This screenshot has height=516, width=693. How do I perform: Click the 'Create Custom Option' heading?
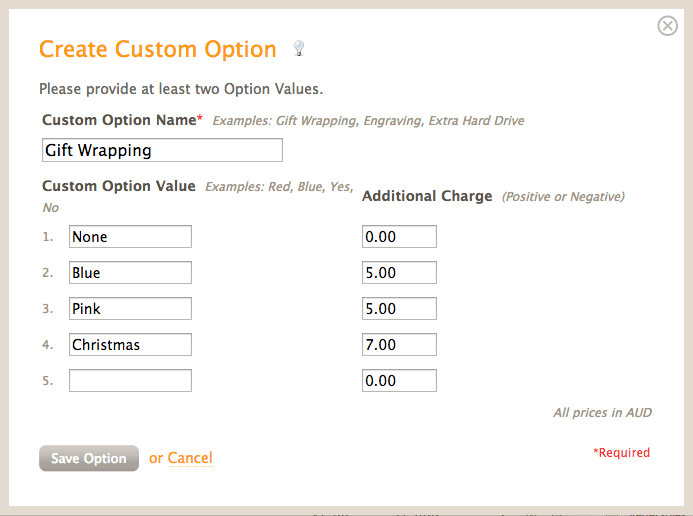(157, 49)
